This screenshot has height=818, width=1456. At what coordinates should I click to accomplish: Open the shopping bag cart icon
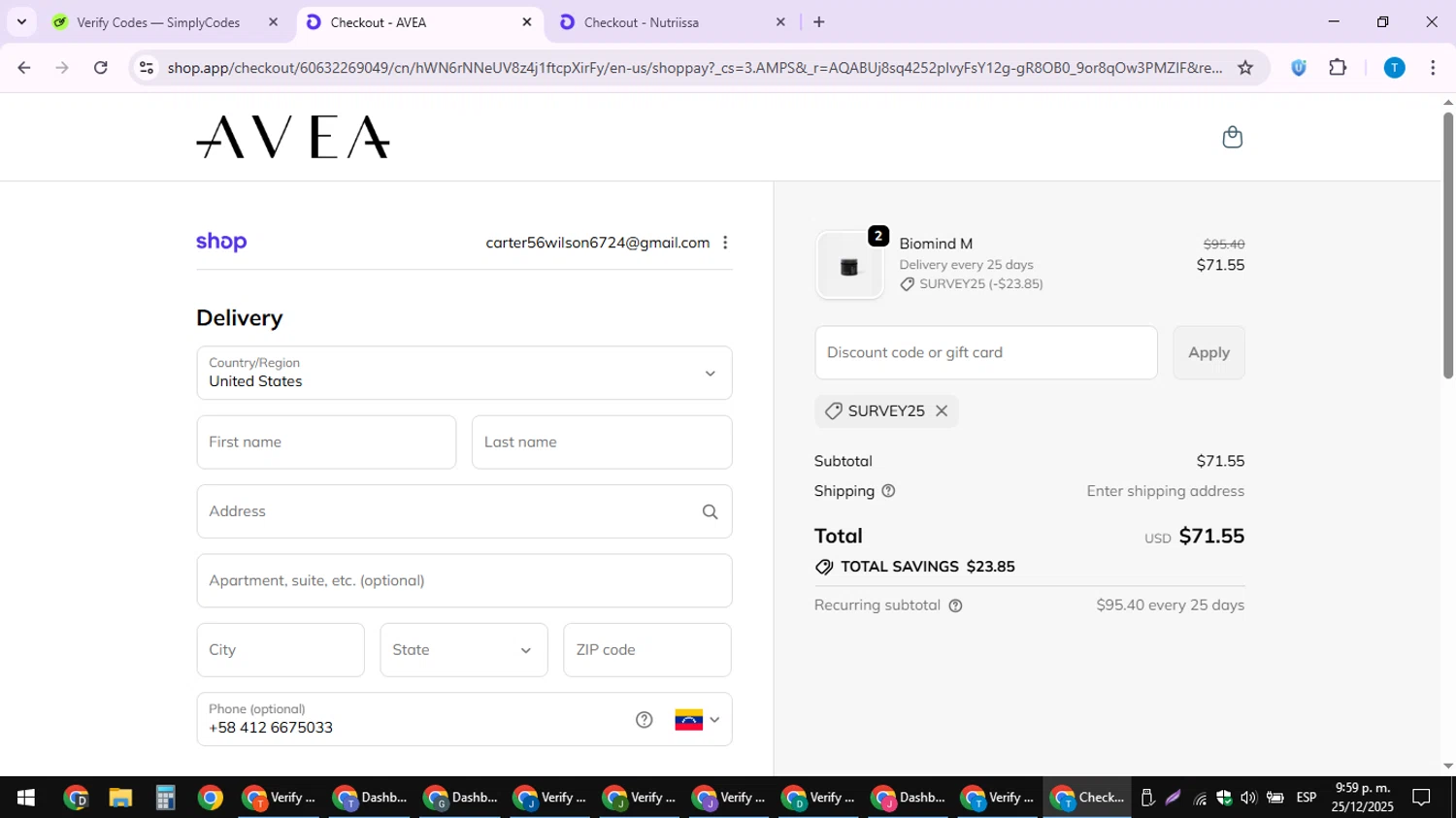(1232, 137)
